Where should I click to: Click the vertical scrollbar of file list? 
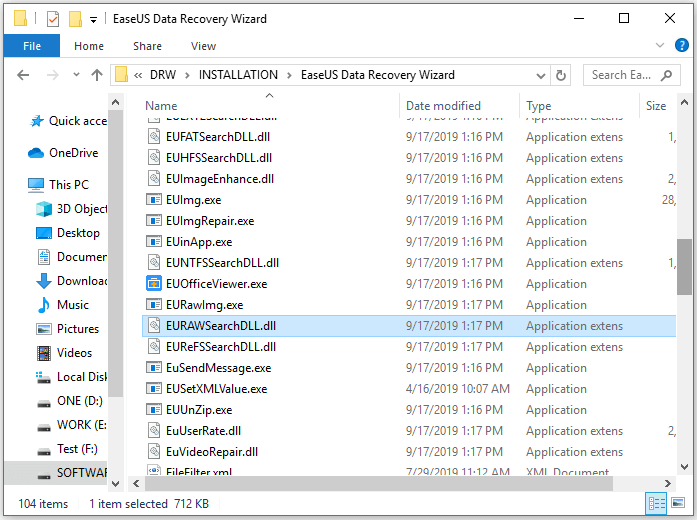684,265
